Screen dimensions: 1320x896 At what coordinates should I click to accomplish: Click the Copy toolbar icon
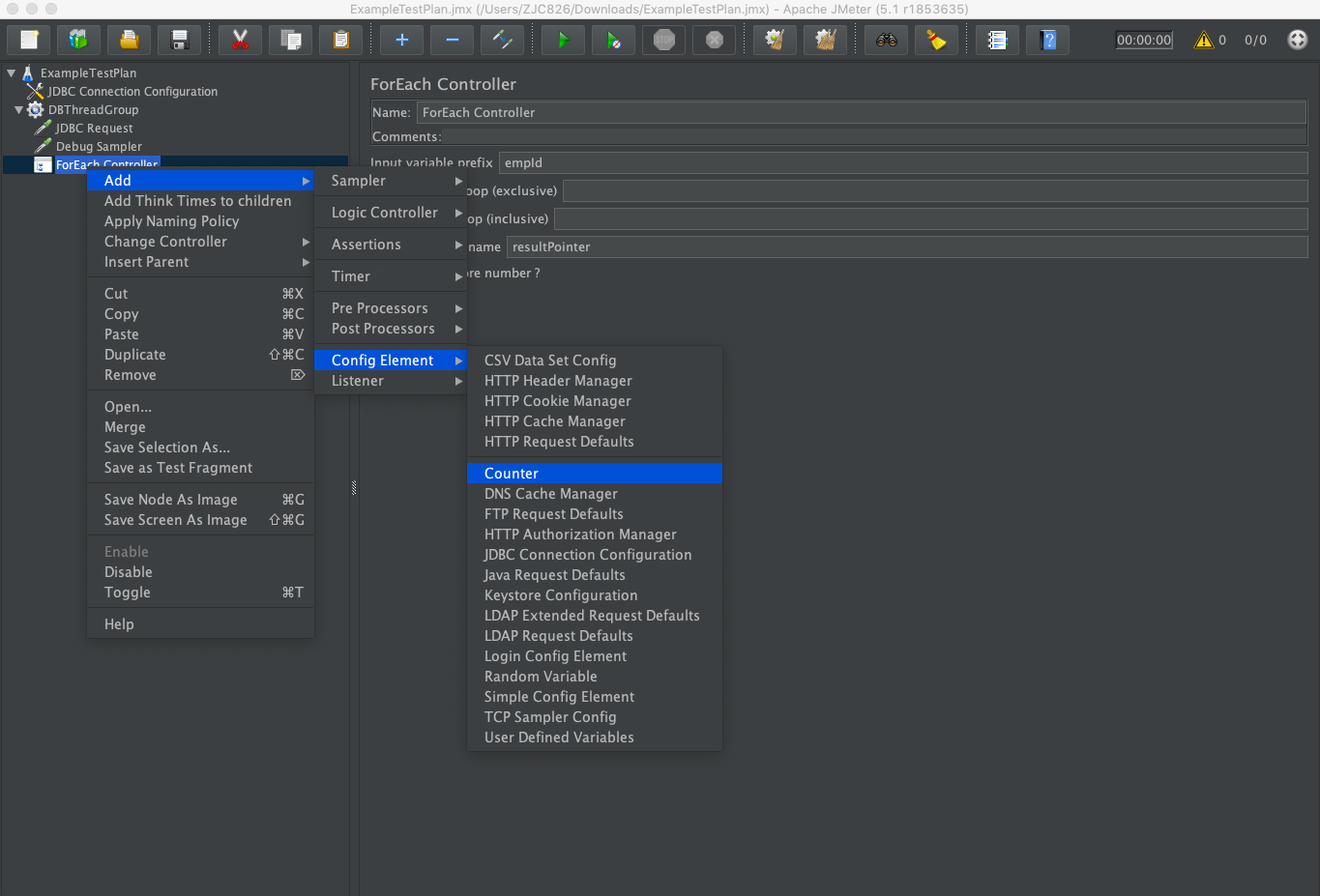pyautogui.click(x=290, y=40)
